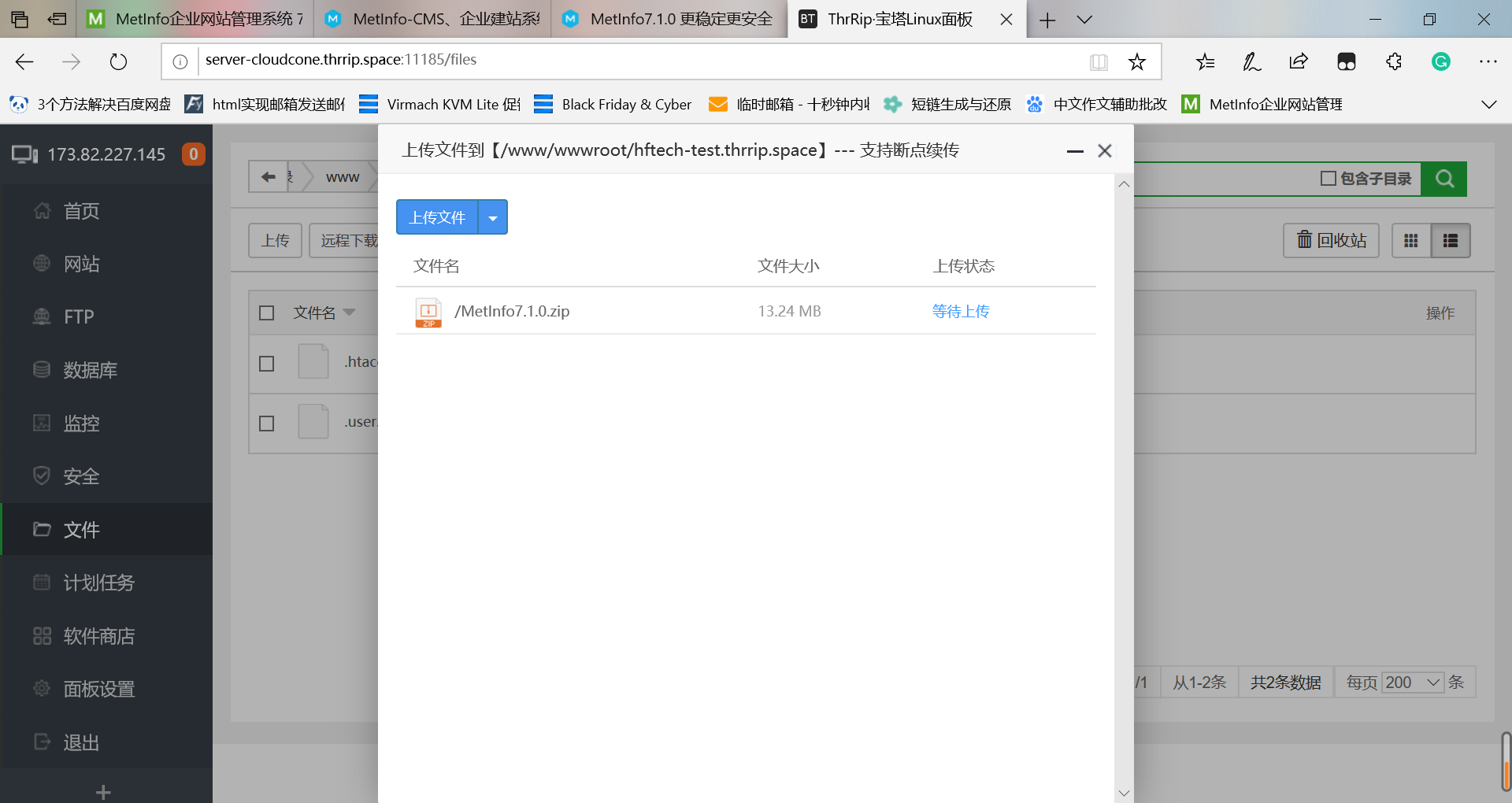Click the www breadcrumb in the path bar
Screen dimensions: 1512x803
coord(343,177)
